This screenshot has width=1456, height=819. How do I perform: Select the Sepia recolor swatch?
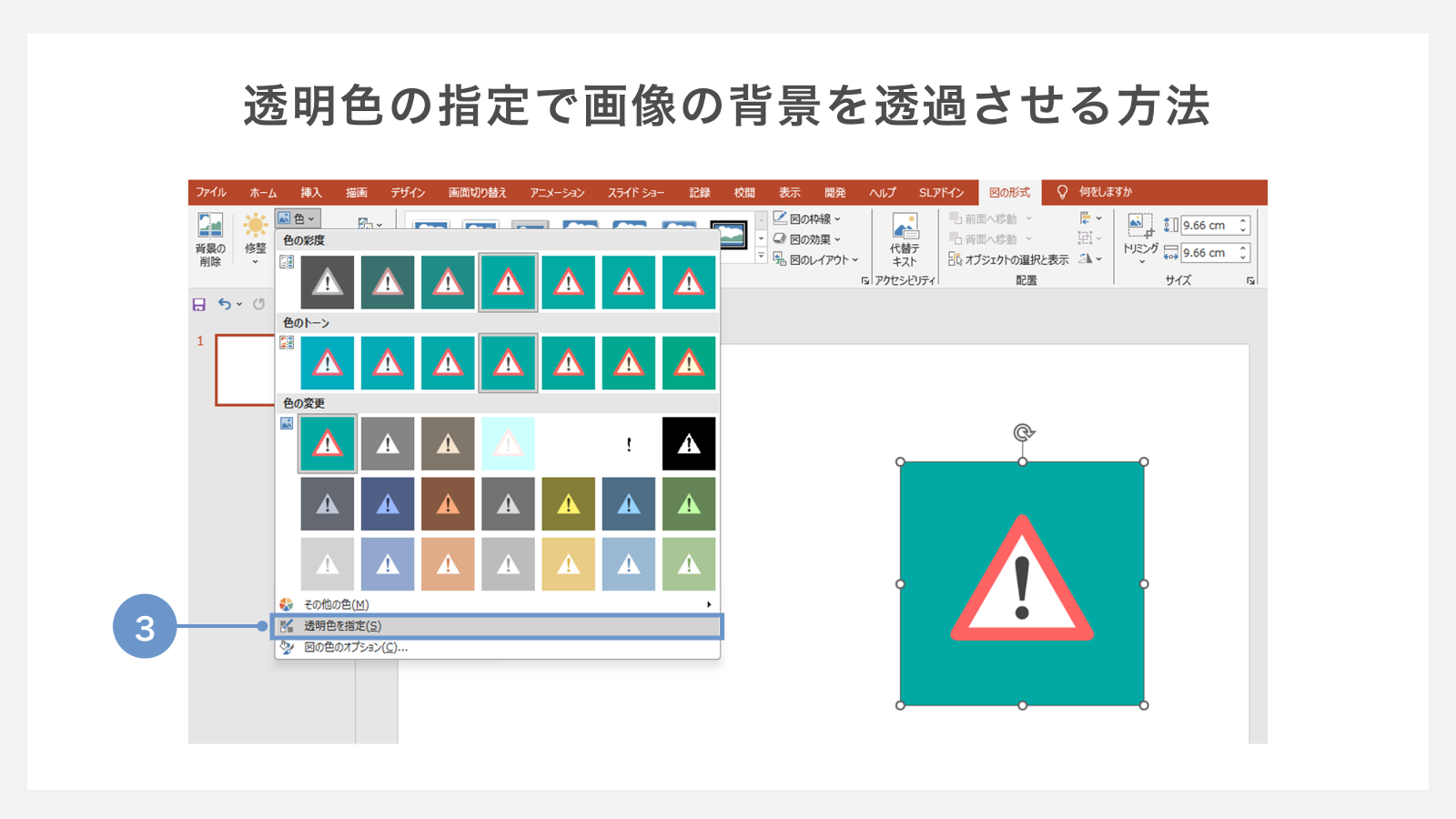click(447, 444)
